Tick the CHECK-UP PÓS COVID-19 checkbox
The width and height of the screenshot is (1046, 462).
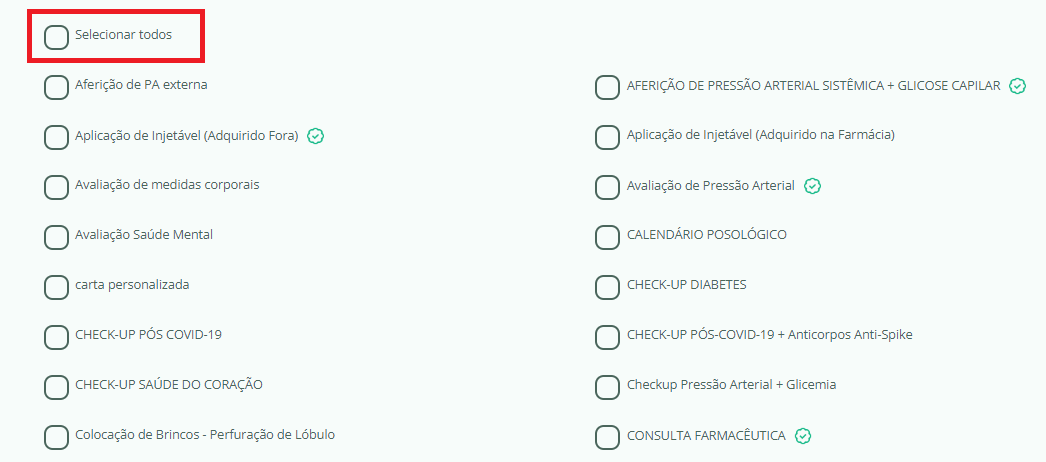click(57, 337)
